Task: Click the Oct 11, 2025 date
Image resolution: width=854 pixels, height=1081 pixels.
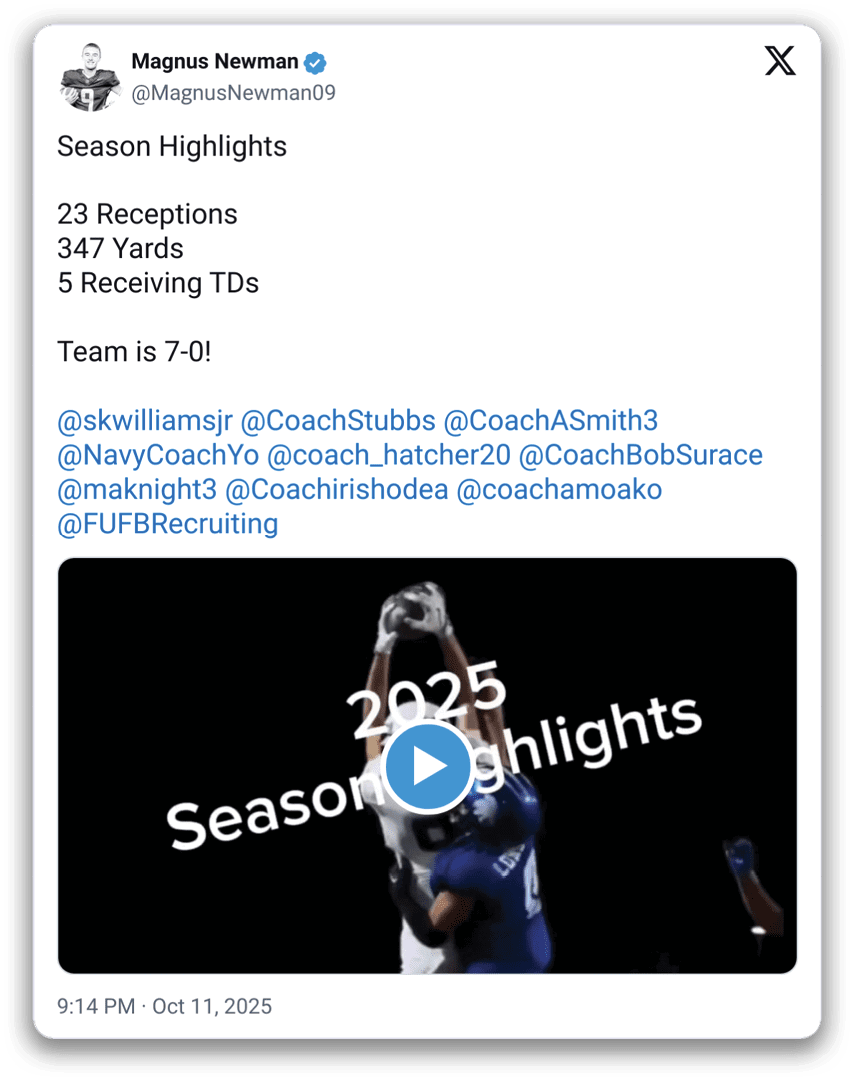Action: [x=212, y=1007]
